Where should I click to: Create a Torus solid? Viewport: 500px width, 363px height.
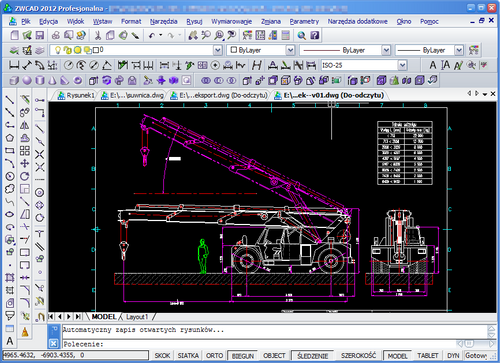tap(78, 80)
